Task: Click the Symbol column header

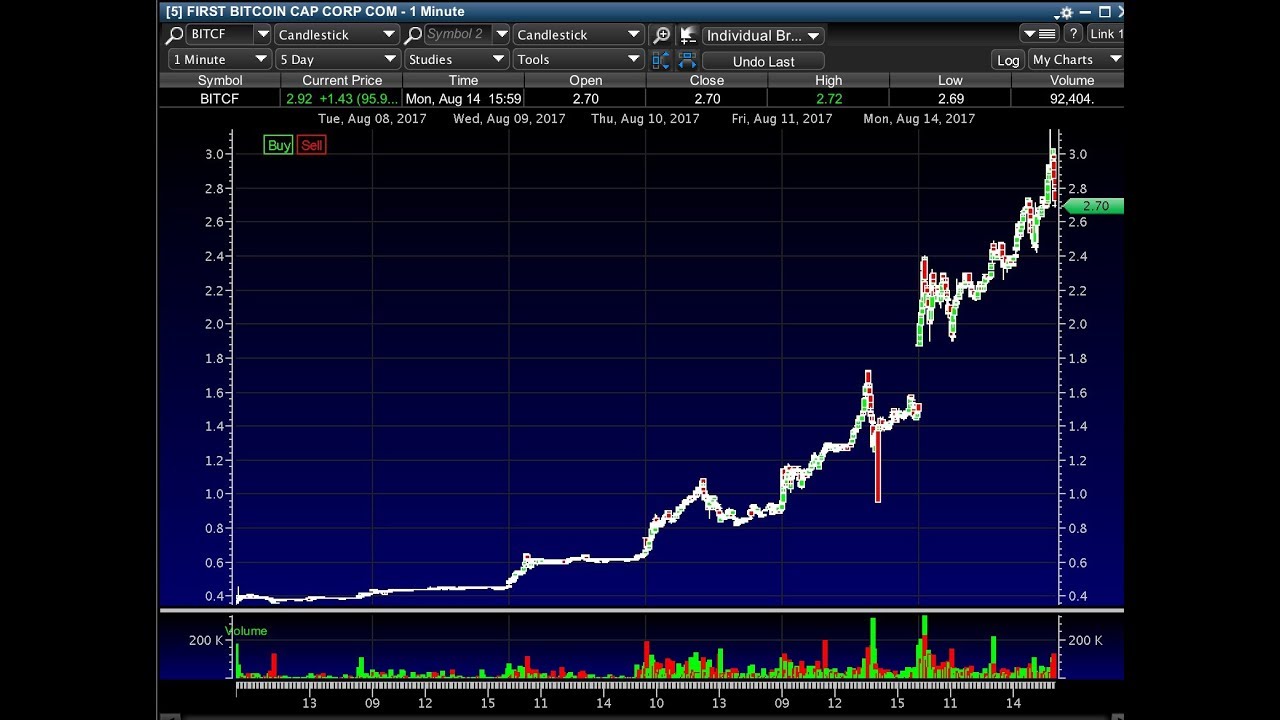Action: point(220,80)
